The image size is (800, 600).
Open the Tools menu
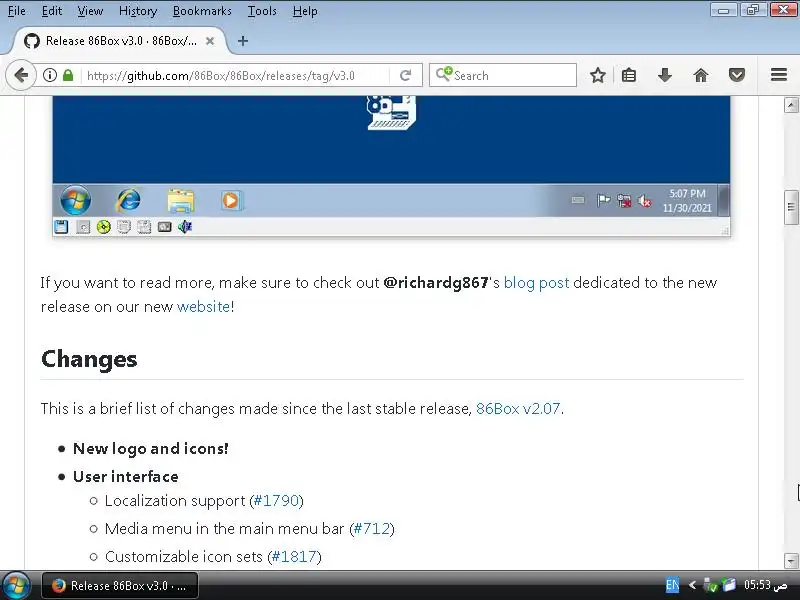pyautogui.click(x=262, y=11)
